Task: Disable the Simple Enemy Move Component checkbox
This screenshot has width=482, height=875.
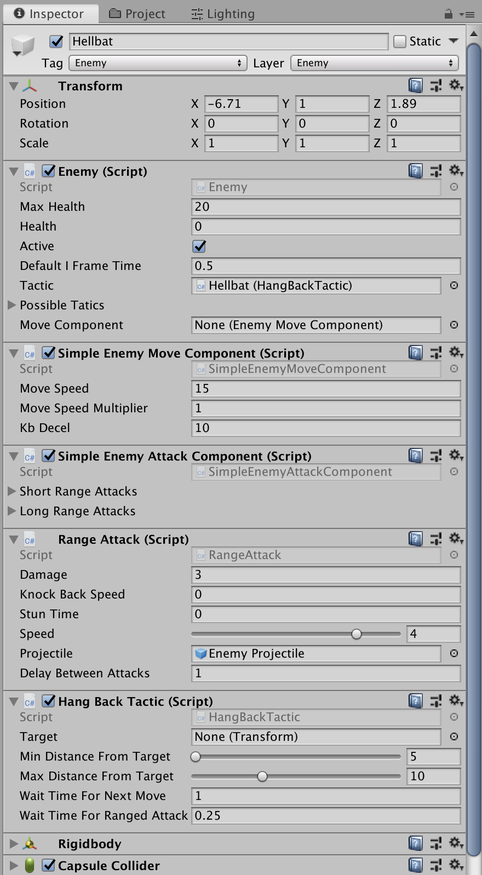Action: [x=49, y=353]
